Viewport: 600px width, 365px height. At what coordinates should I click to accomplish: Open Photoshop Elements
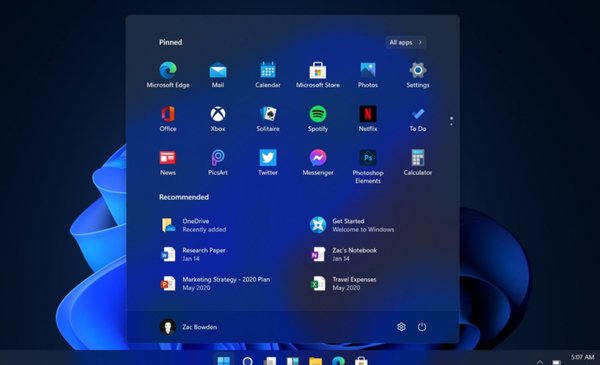pyautogui.click(x=368, y=166)
